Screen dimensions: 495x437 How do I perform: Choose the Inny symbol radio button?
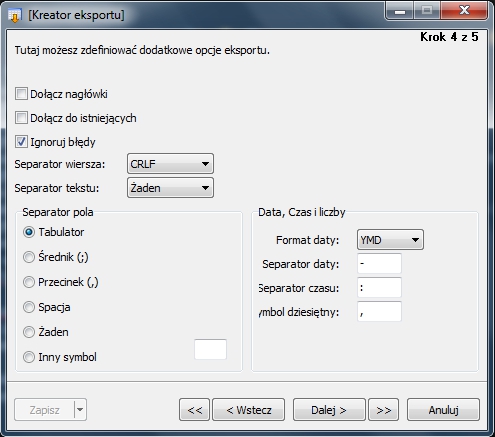coord(29,357)
